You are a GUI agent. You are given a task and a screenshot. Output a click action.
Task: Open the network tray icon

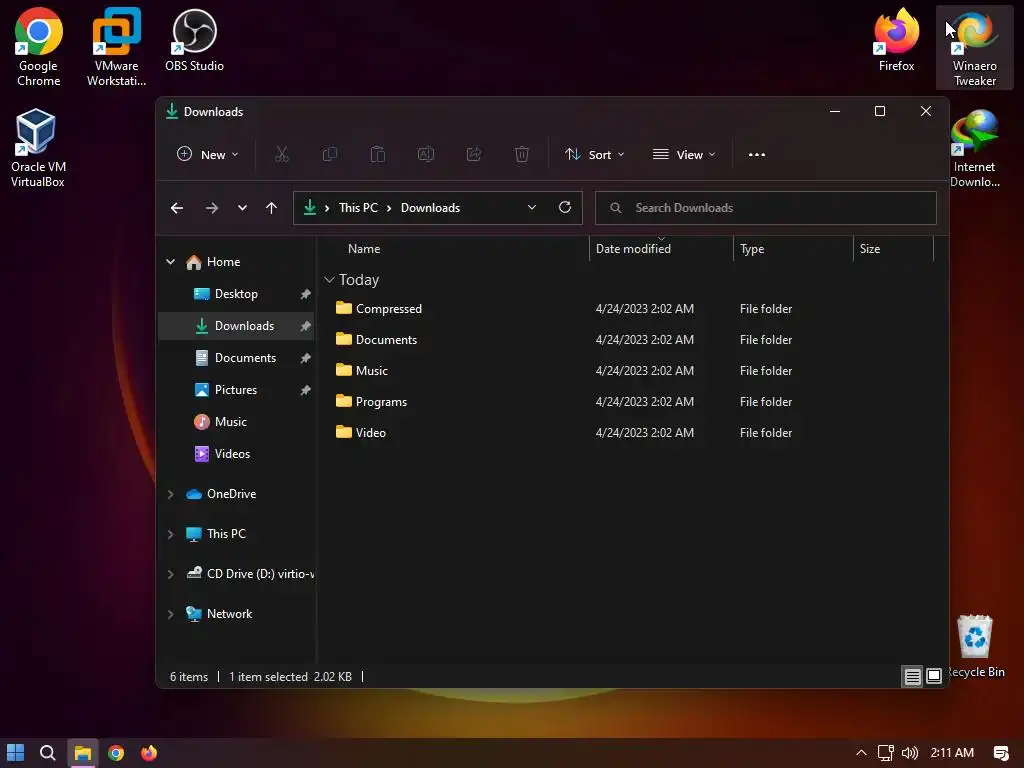(886, 753)
